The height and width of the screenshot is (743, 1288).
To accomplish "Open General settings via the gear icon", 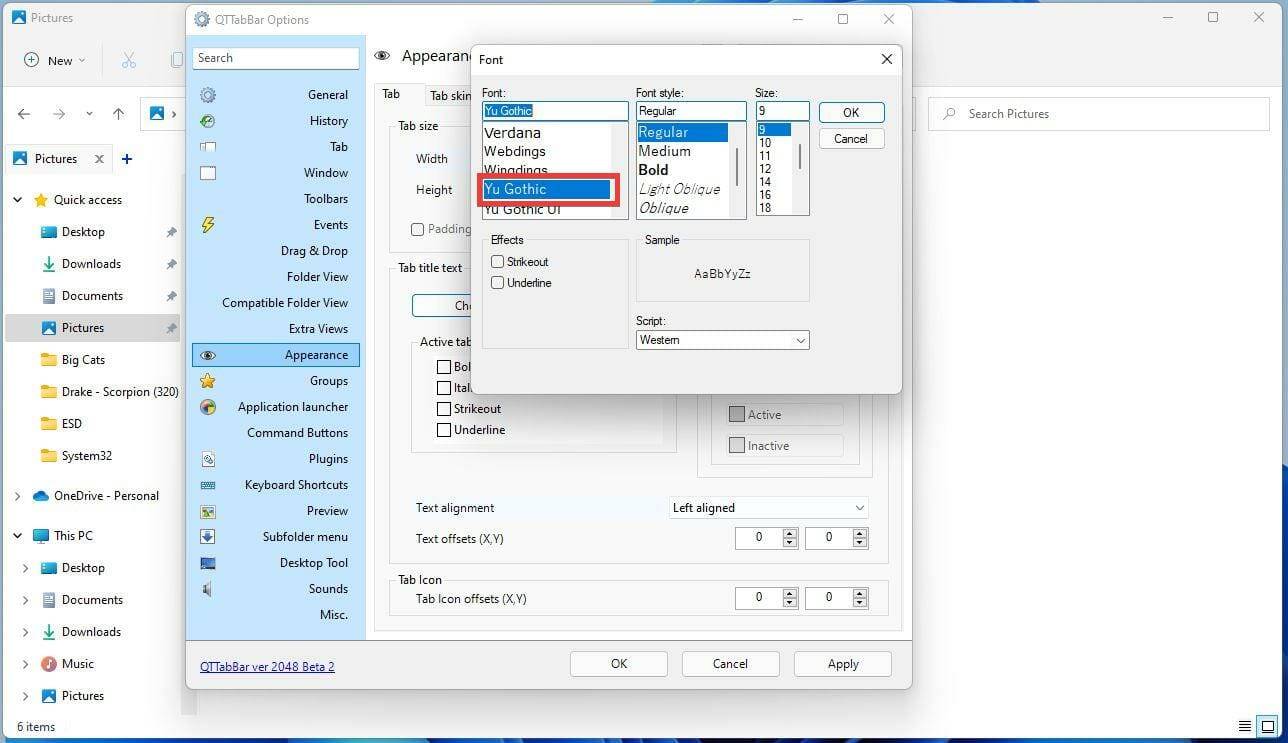I will tap(208, 94).
